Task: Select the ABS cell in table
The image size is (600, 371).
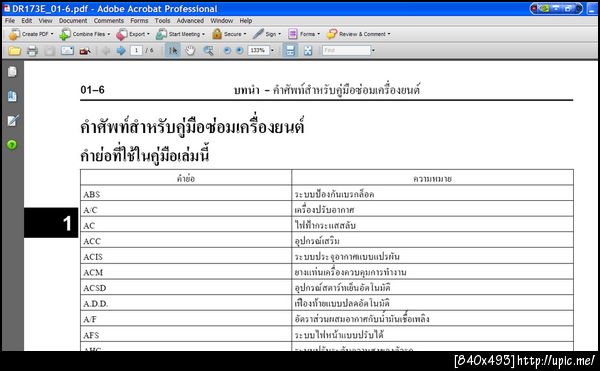Action: coord(186,194)
